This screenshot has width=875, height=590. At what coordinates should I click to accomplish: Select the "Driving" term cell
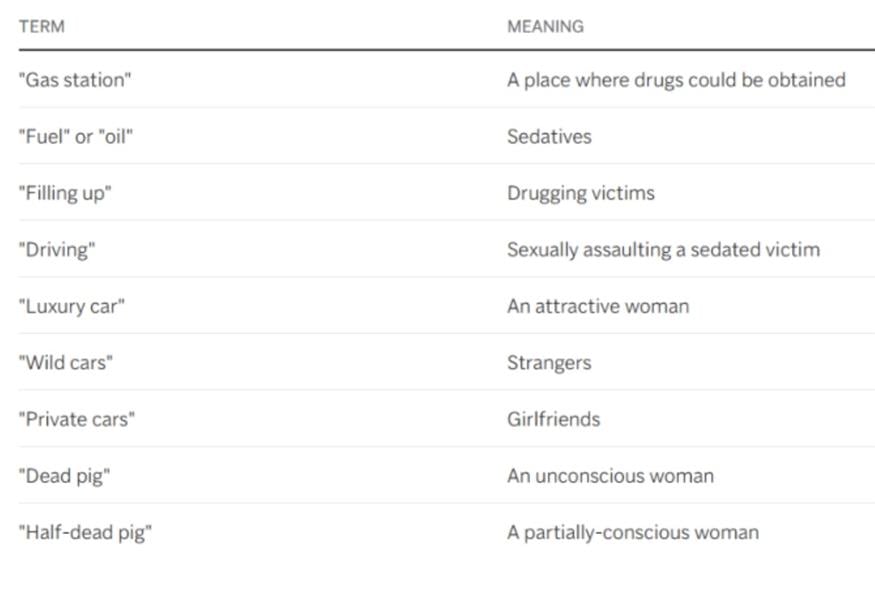pyautogui.click(x=57, y=250)
